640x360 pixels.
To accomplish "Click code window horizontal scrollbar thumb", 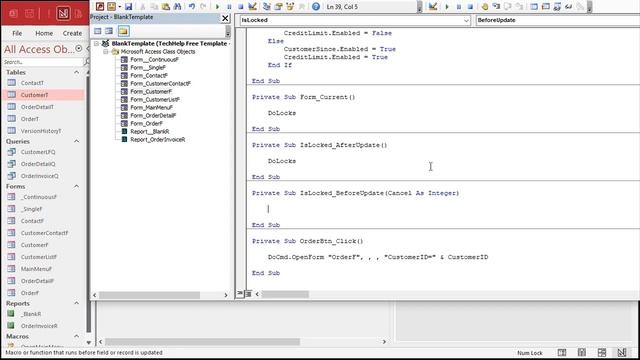I will [x=285, y=294].
